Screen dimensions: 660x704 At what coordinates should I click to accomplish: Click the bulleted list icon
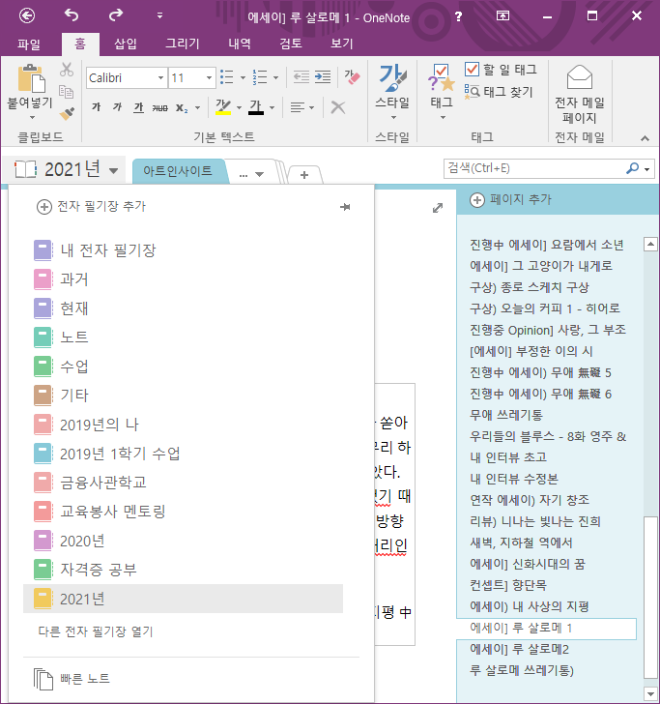click(227, 77)
